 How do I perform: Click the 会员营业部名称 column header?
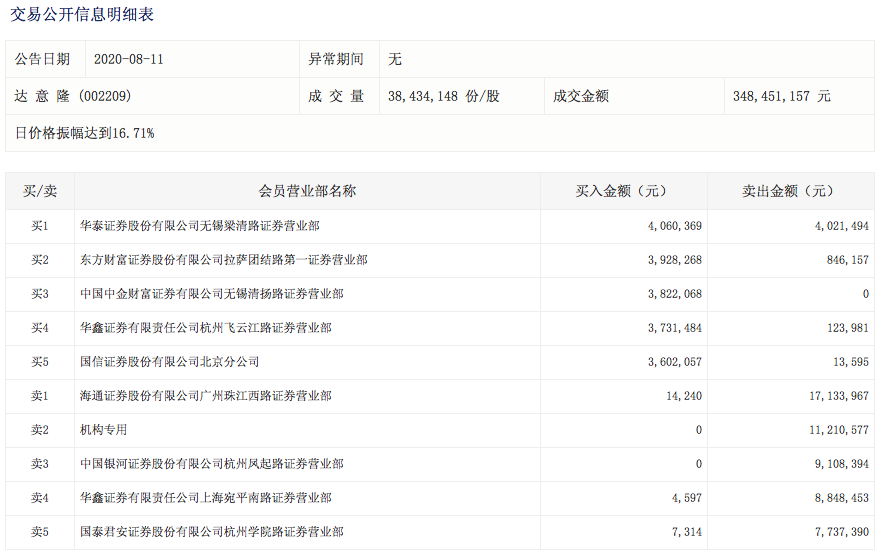coord(307,191)
